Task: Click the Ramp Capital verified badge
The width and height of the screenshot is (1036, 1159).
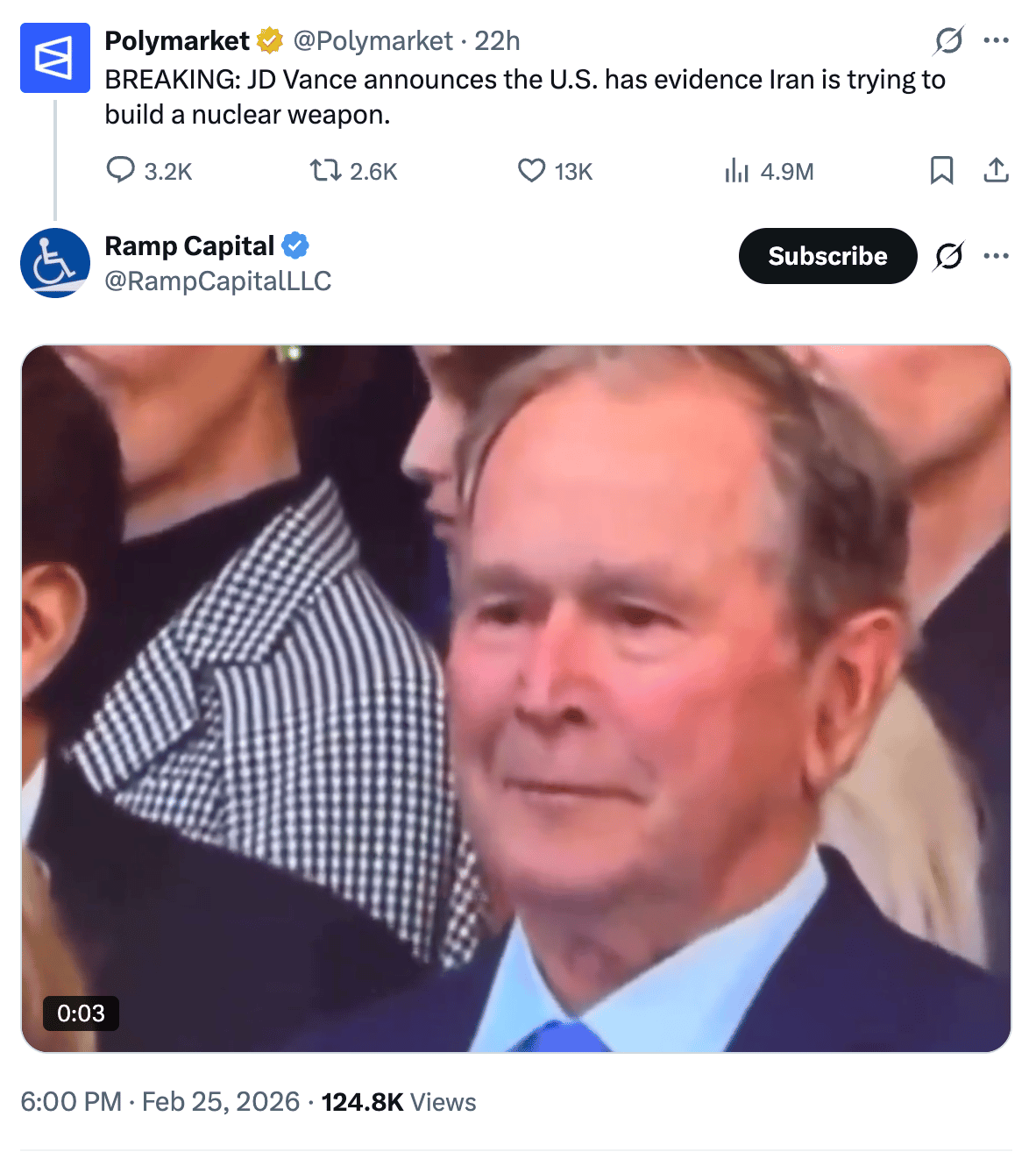Action: [x=295, y=246]
